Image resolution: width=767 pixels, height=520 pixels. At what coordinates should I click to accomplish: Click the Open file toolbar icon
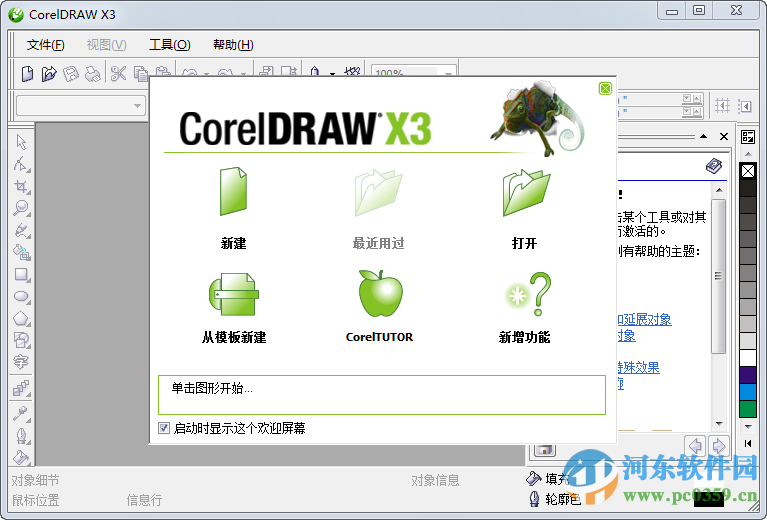49,74
